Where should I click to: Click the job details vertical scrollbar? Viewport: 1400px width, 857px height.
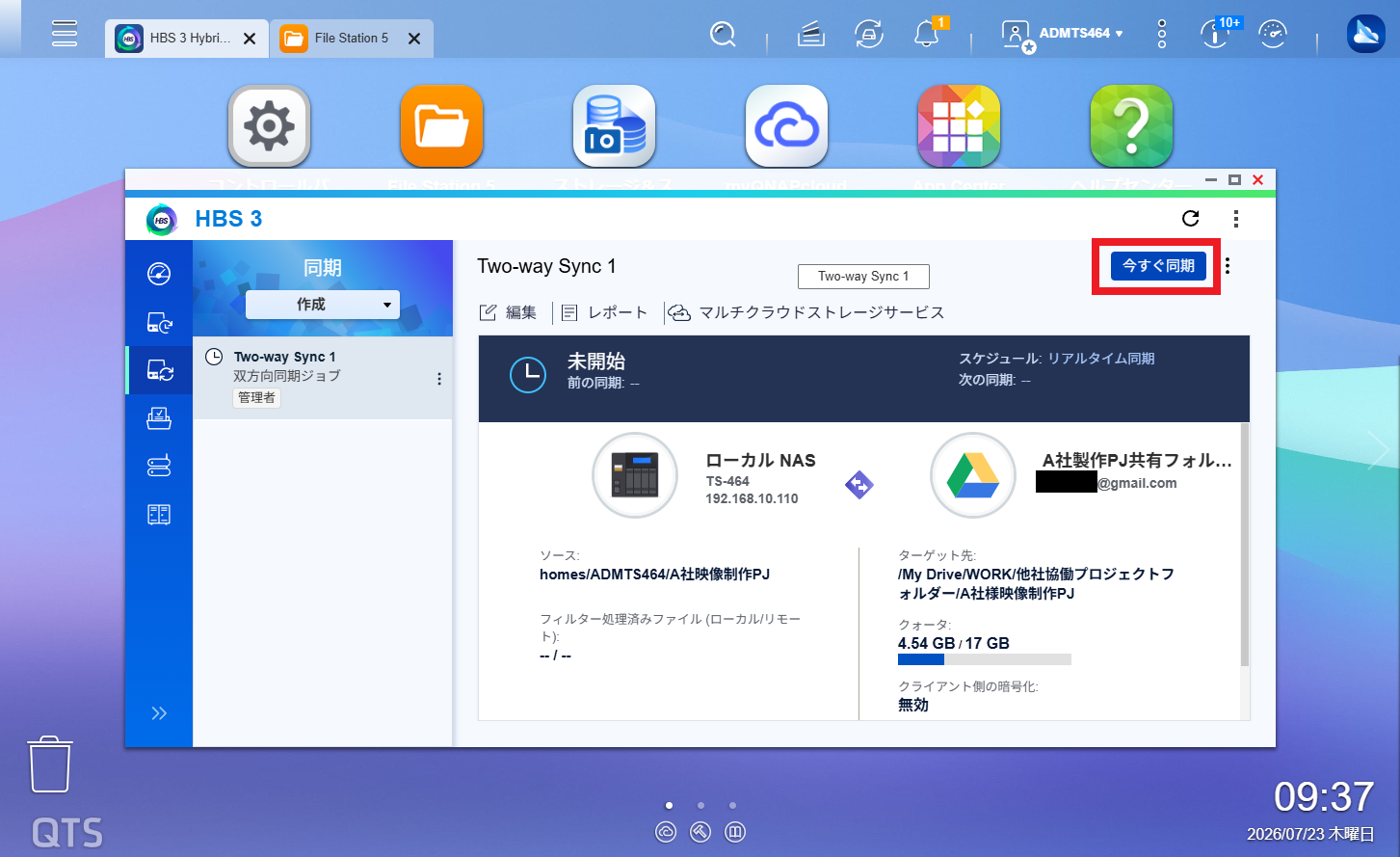[1244, 545]
